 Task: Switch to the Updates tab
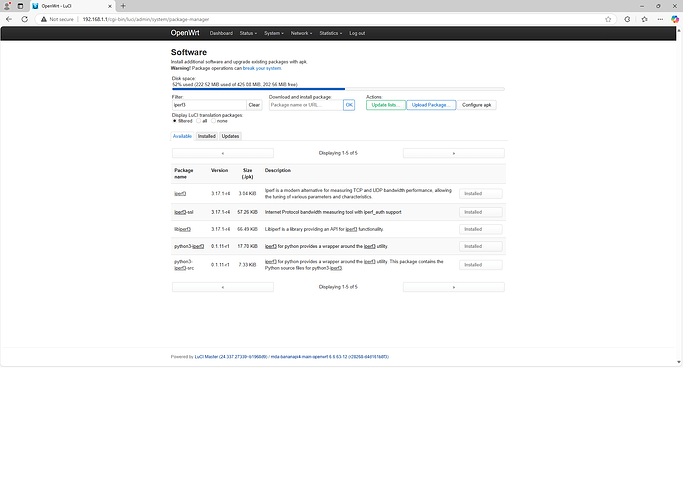click(x=230, y=136)
